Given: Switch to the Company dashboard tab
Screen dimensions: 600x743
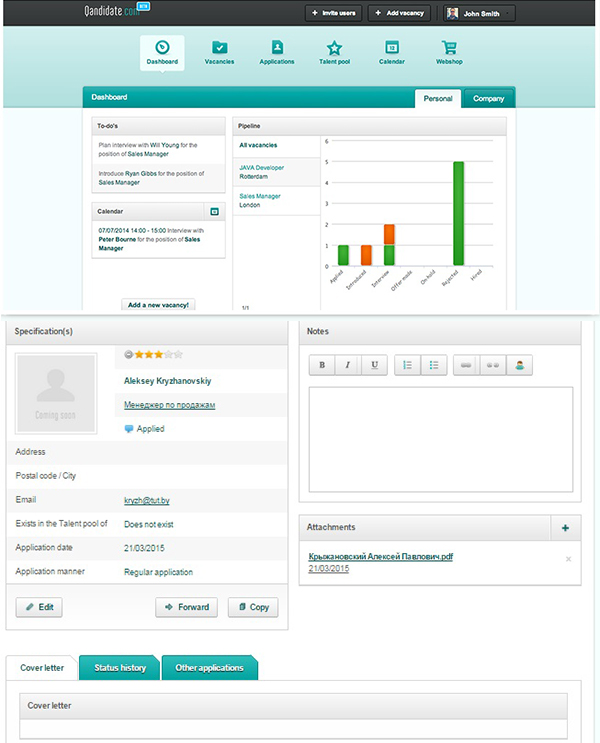Looking at the screenshot, I should [x=488, y=98].
